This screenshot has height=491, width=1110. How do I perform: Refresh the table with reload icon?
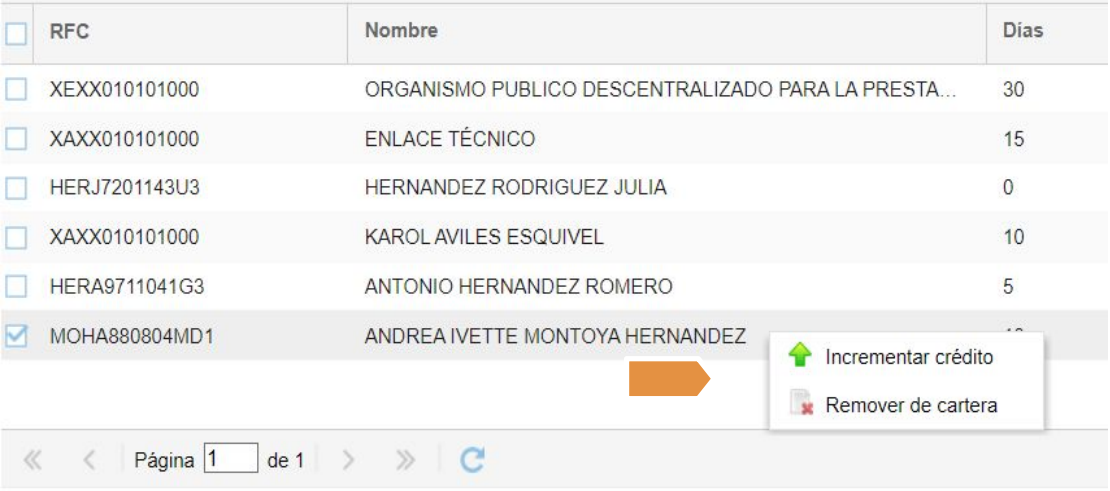tap(472, 460)
